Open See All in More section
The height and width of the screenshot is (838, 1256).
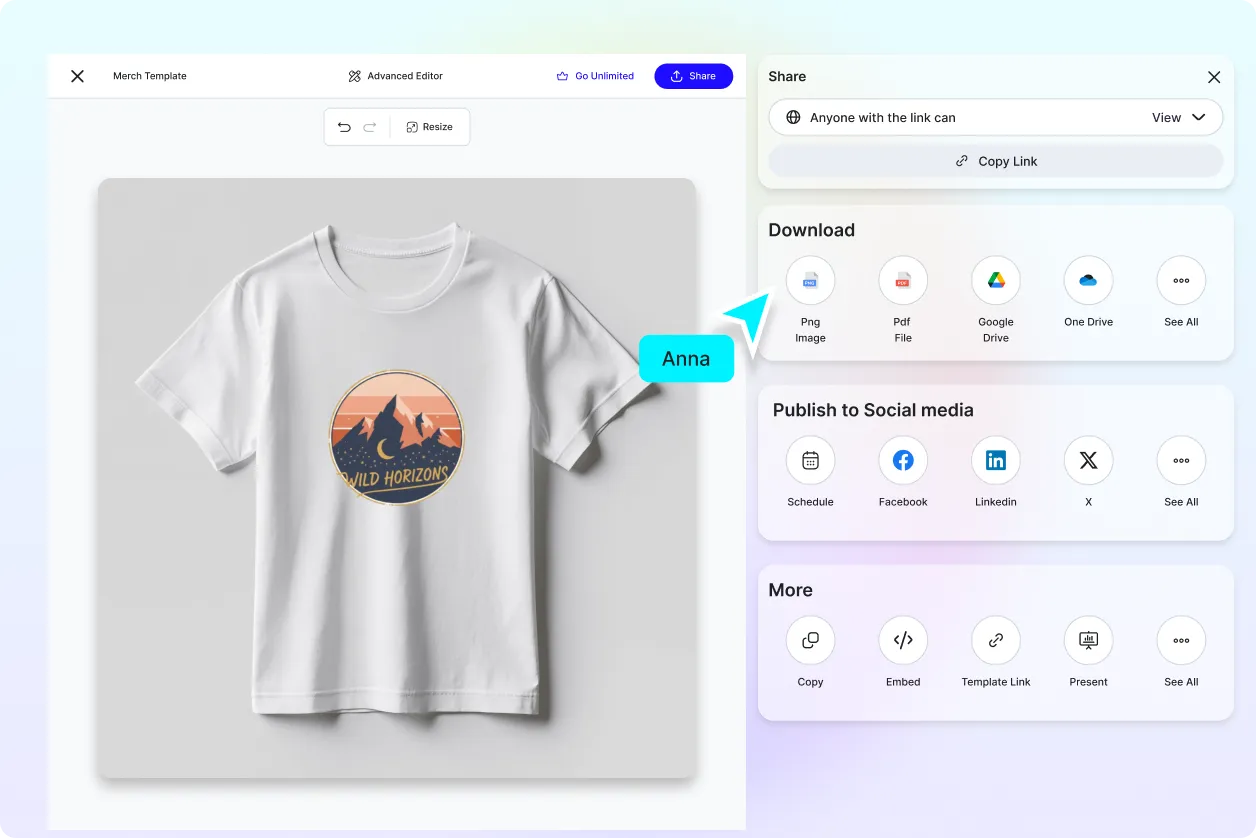(1181, 640)
